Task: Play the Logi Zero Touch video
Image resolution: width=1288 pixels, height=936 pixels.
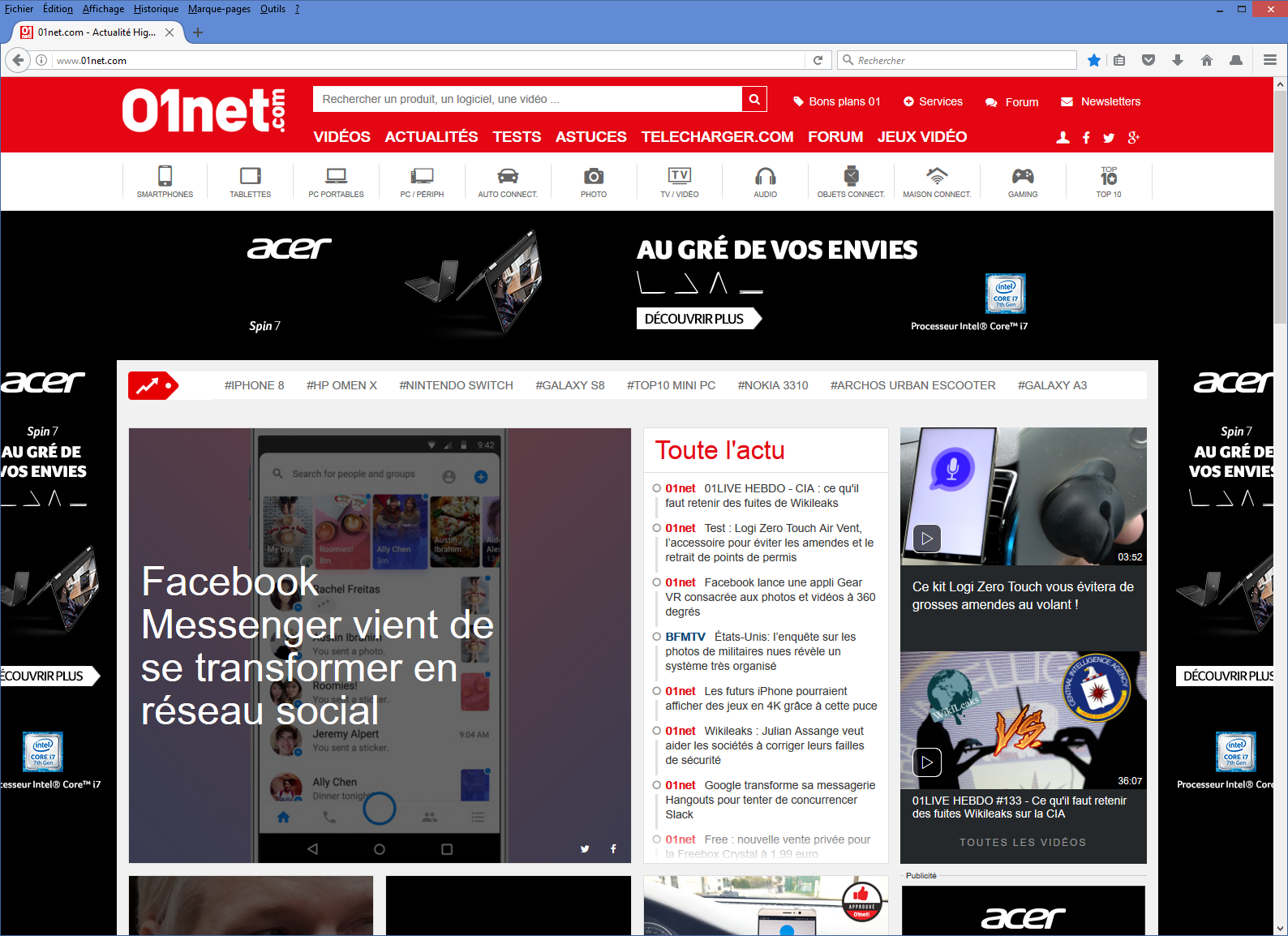Action: (927, 539)
